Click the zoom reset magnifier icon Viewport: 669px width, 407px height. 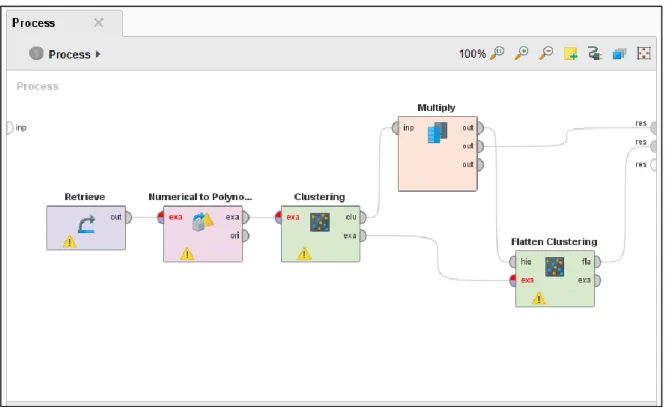pyautogui.click(x=497, y=53)
